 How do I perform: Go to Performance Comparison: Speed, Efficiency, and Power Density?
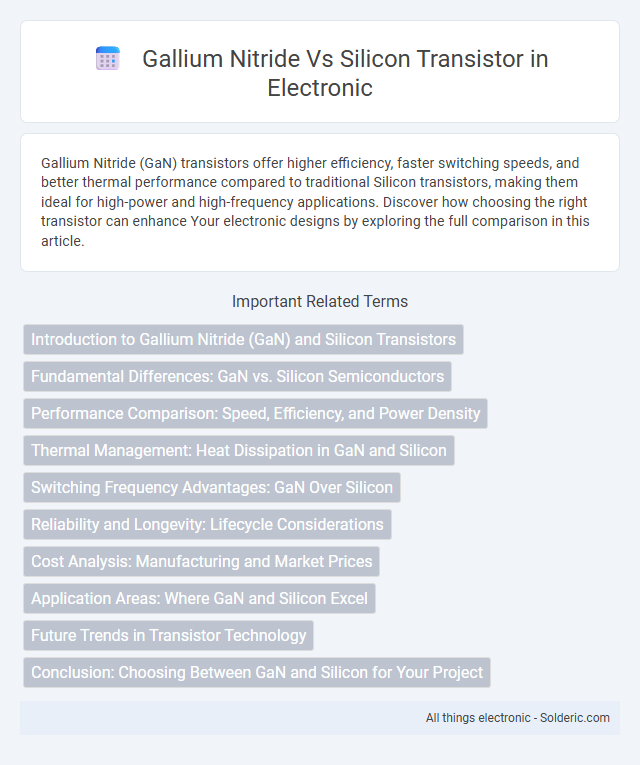(x=256, y=413)
